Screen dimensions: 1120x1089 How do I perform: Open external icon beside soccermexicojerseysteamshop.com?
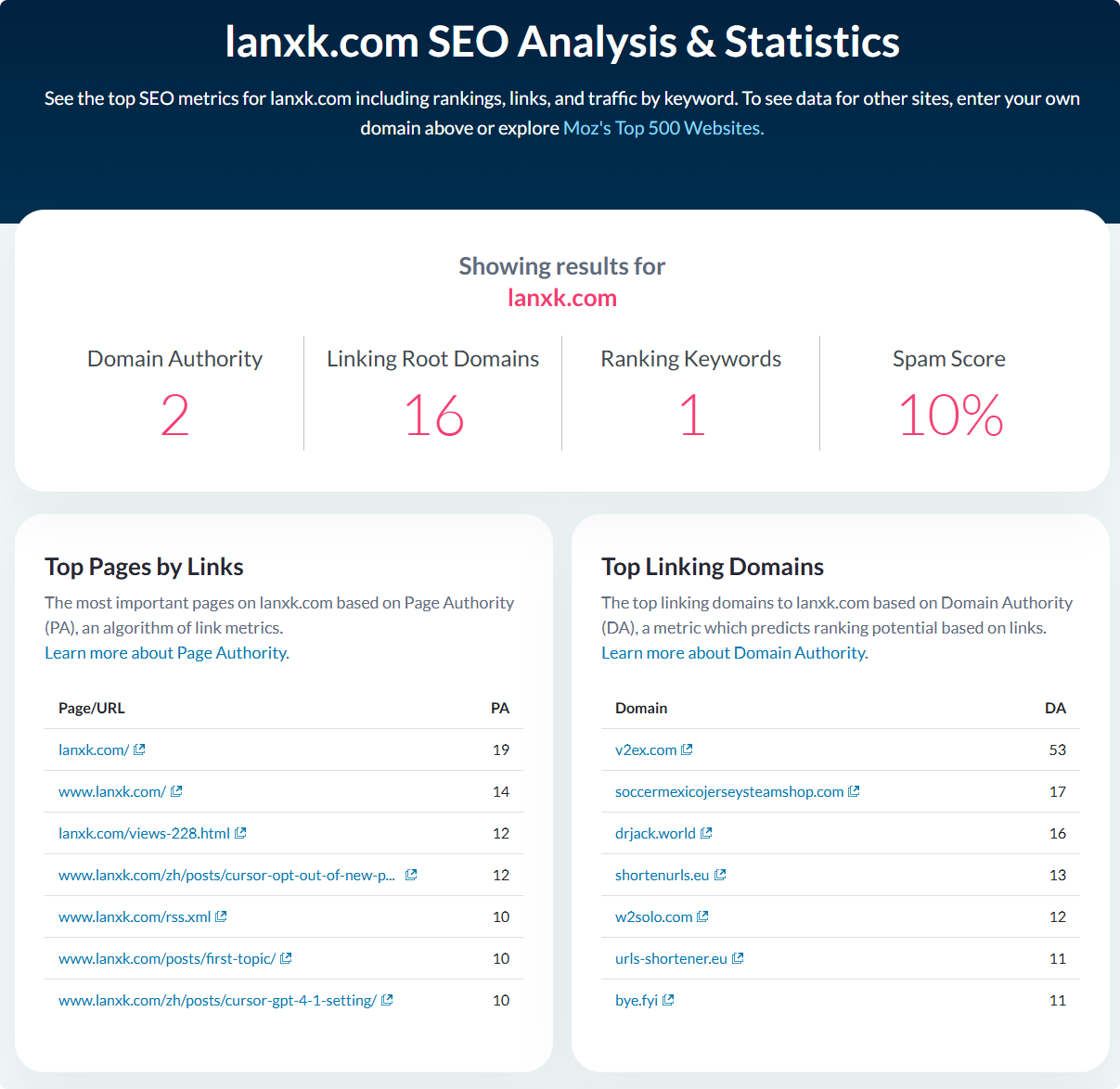[x=854, y=791]
